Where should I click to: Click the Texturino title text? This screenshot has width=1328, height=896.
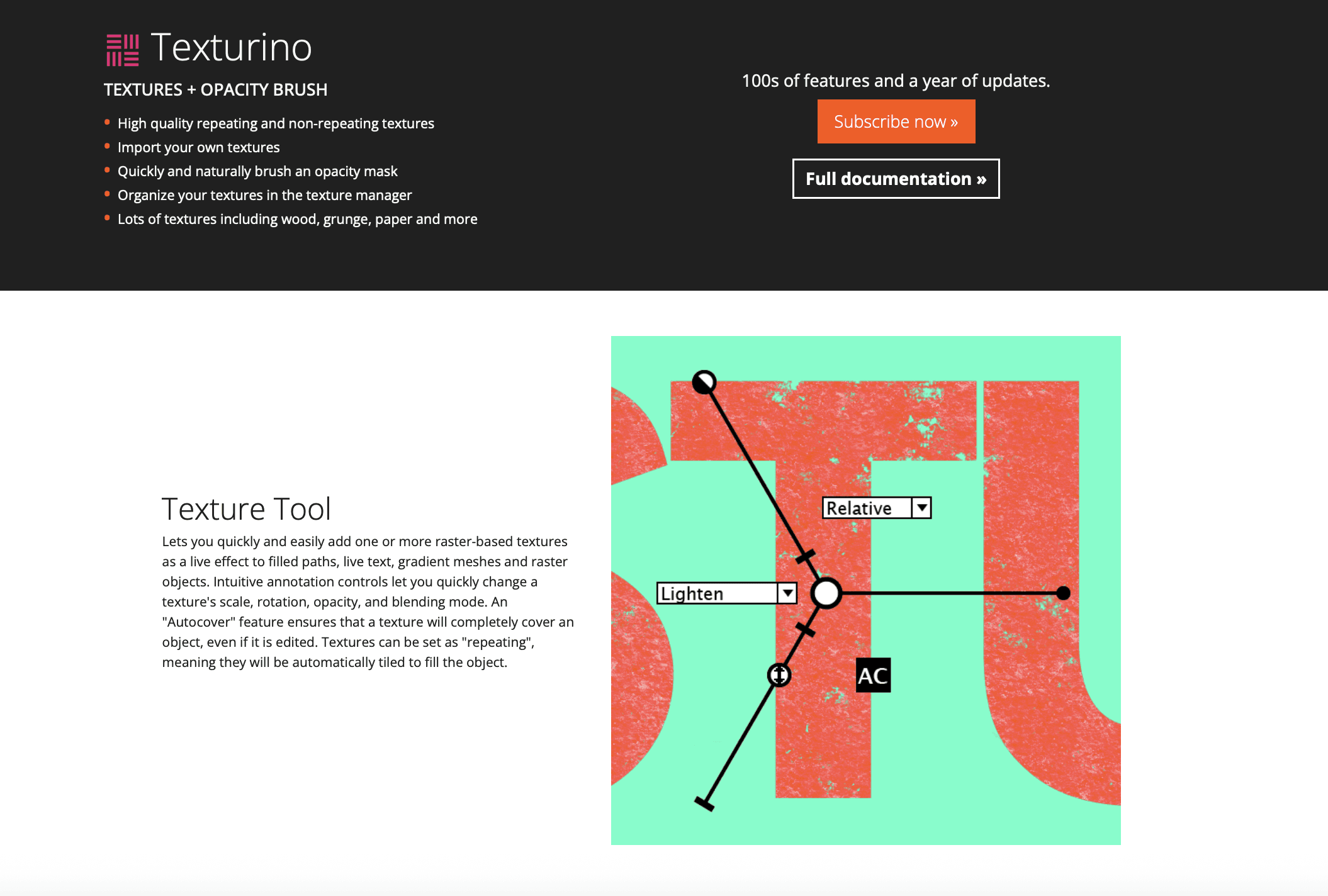click(x=231, y=48)
